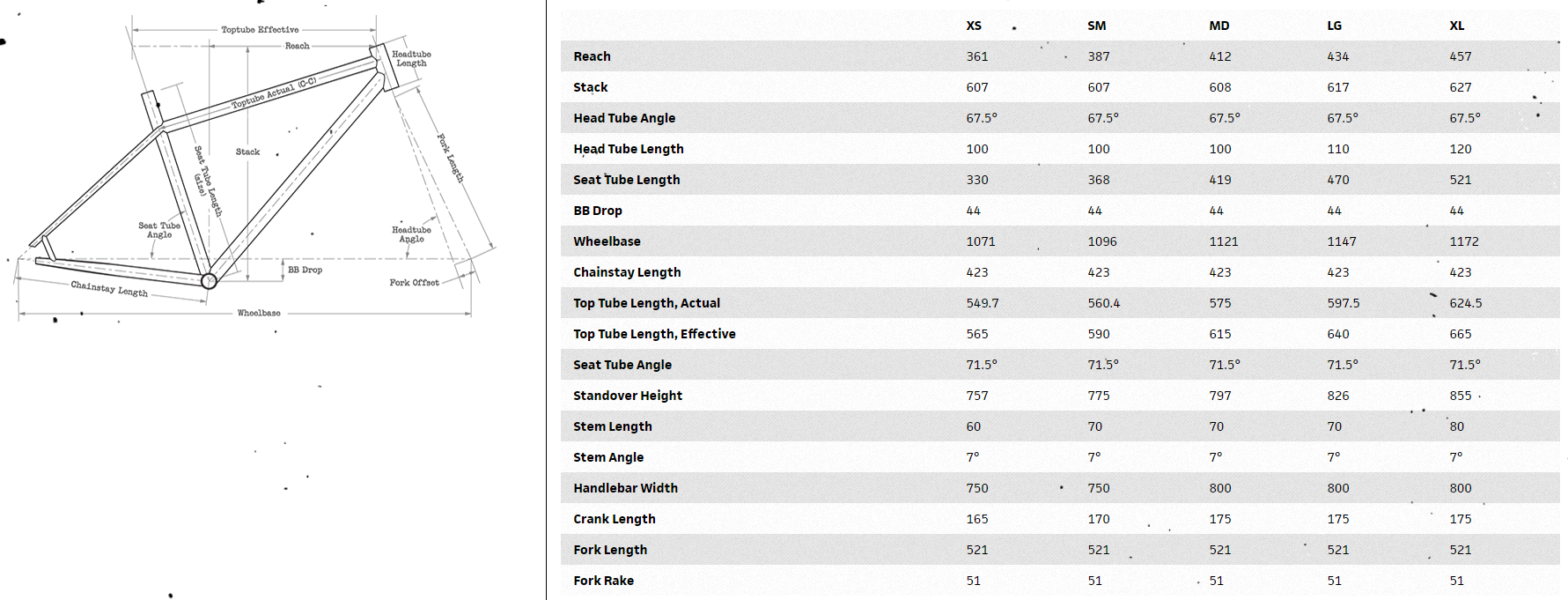The width and height of the screenshot is (1568, 600).
Task: Click the Fork Offset label in diagram
Action: (x=414, y=283)
